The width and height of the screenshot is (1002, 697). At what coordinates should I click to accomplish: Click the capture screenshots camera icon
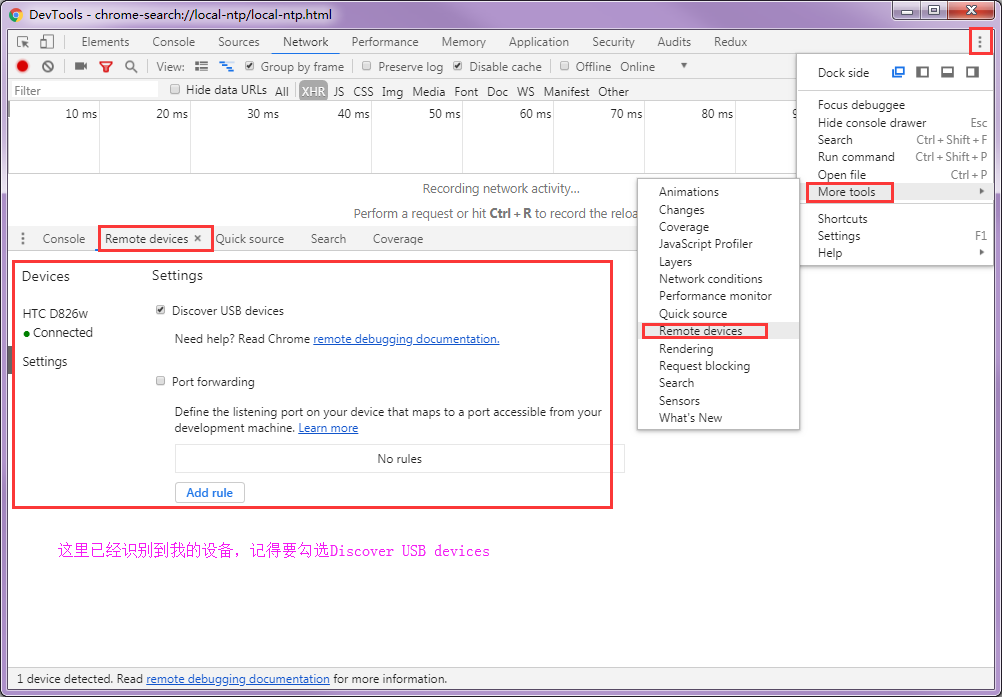click(x=81, y=66)
